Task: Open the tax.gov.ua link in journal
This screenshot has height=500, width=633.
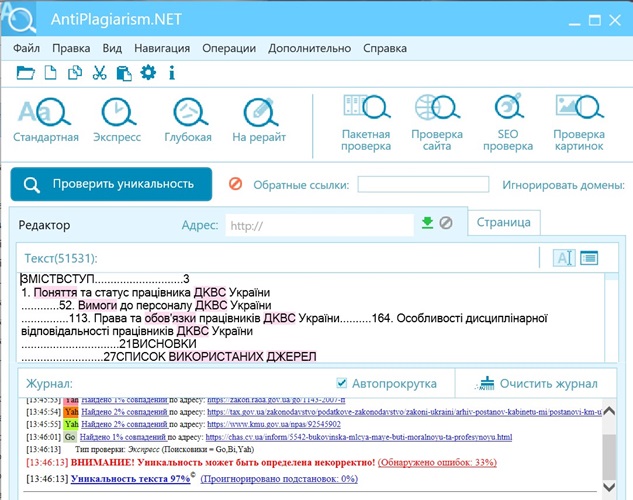Action: tap(404, 412)
